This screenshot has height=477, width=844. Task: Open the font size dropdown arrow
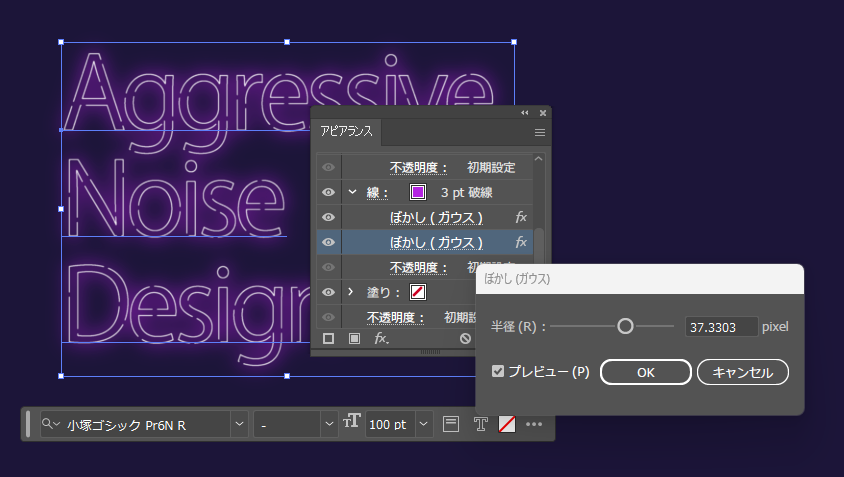424,425
